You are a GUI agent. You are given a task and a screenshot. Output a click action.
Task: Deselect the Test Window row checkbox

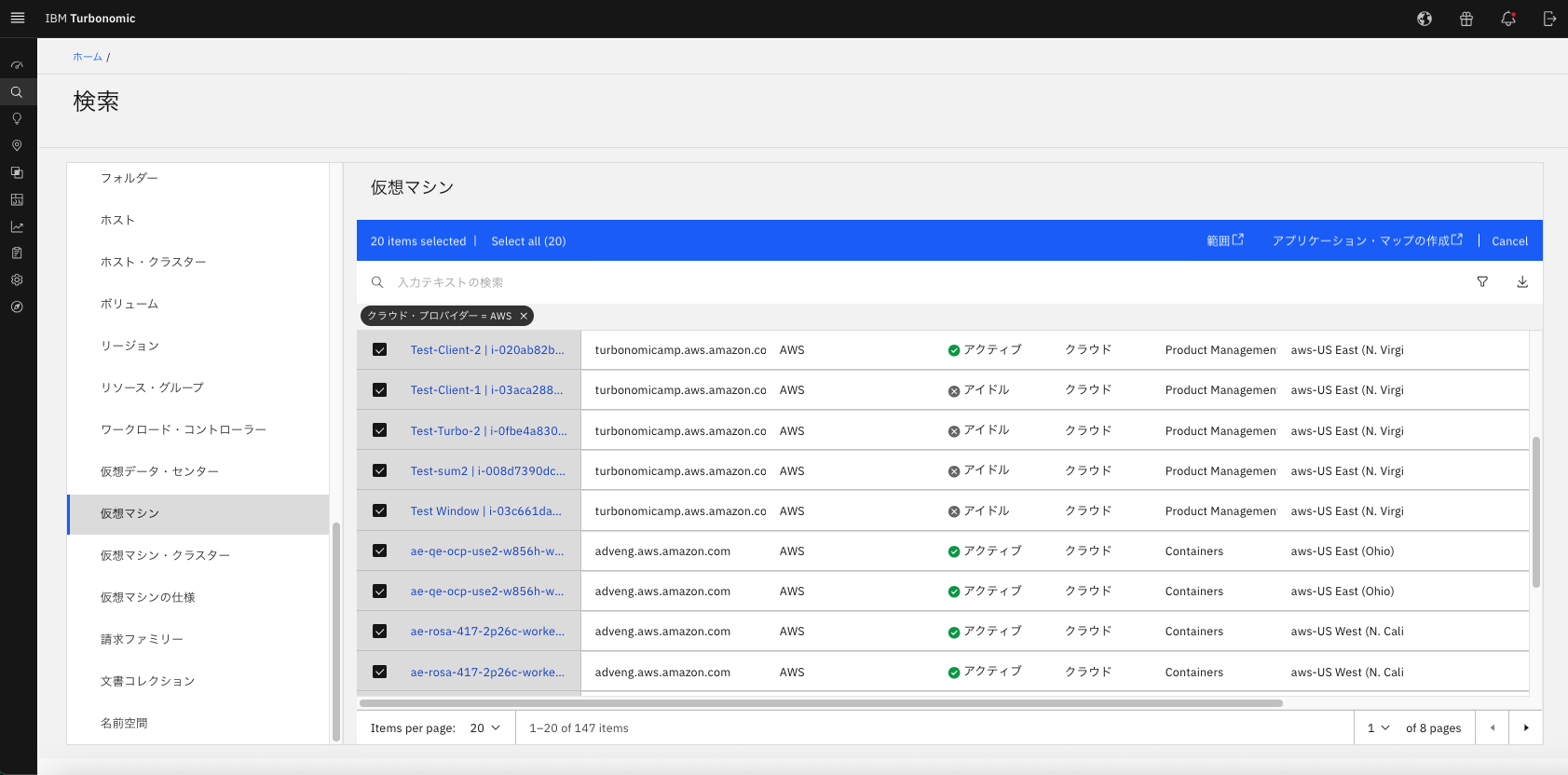[x=380, y=510]
